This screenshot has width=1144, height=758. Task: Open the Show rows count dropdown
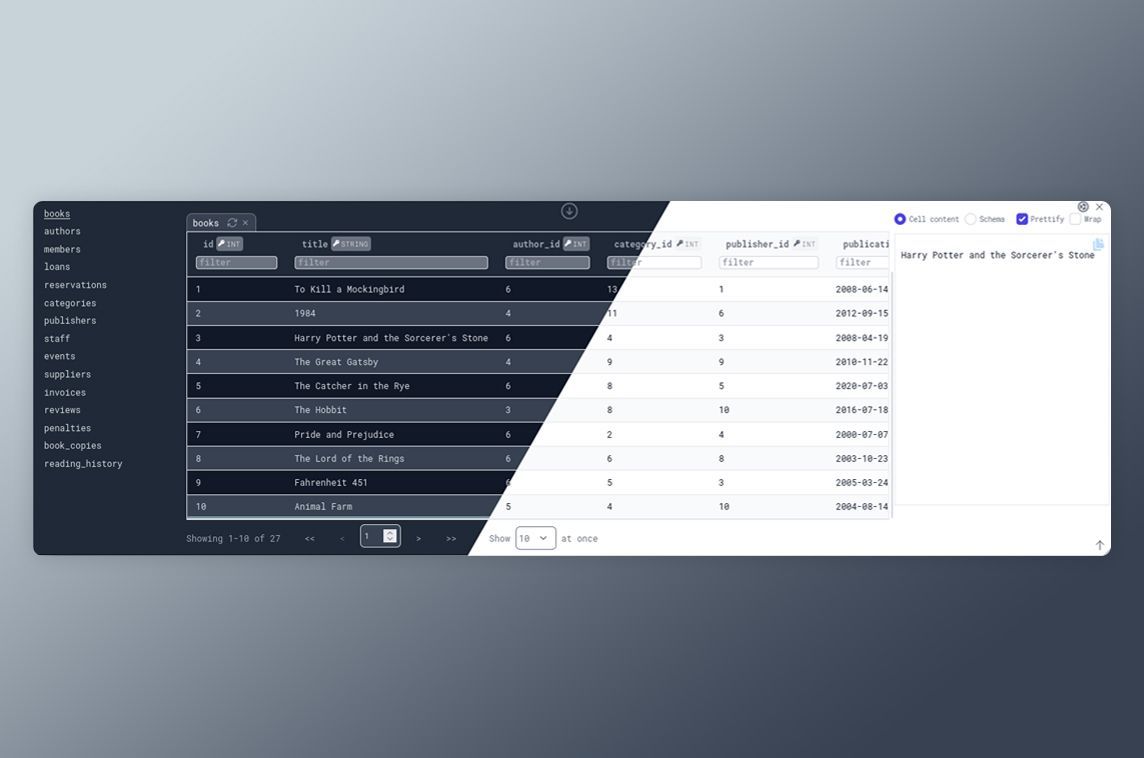[x=535, y=538]
